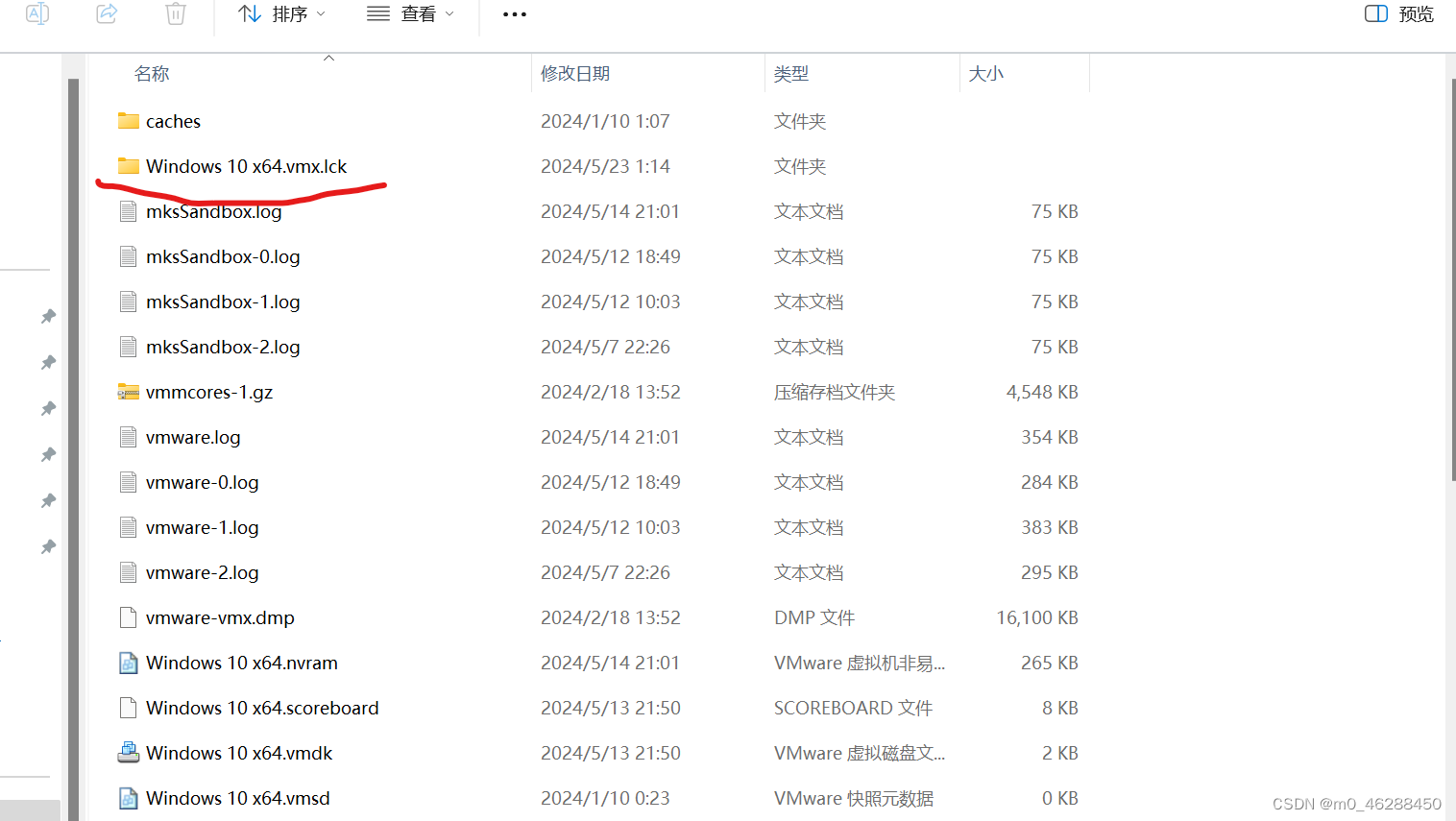Viewport: 1456px width, 821px height.
Task: Click the Windows 10 x64.vmdk file name
Action: pyautogui.click(x=239, y=753)
